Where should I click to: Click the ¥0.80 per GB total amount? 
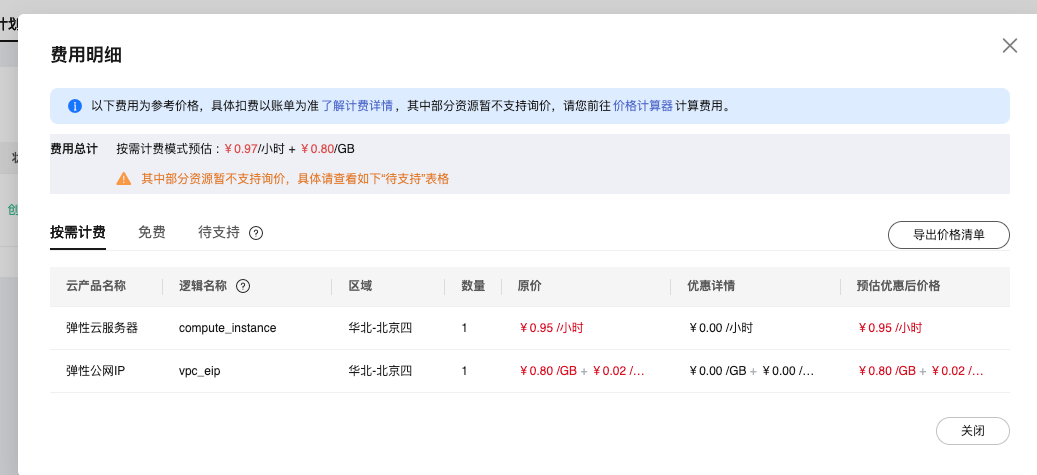coord(317,149)
